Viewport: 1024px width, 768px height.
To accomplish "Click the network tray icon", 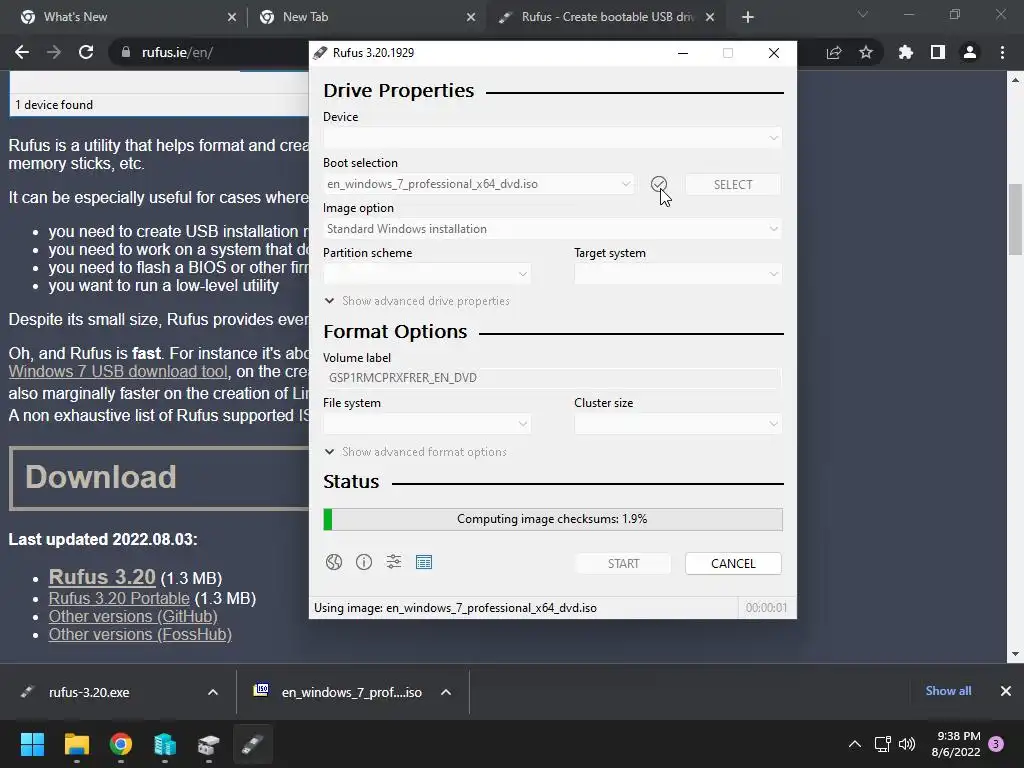I will coord(882,744).
